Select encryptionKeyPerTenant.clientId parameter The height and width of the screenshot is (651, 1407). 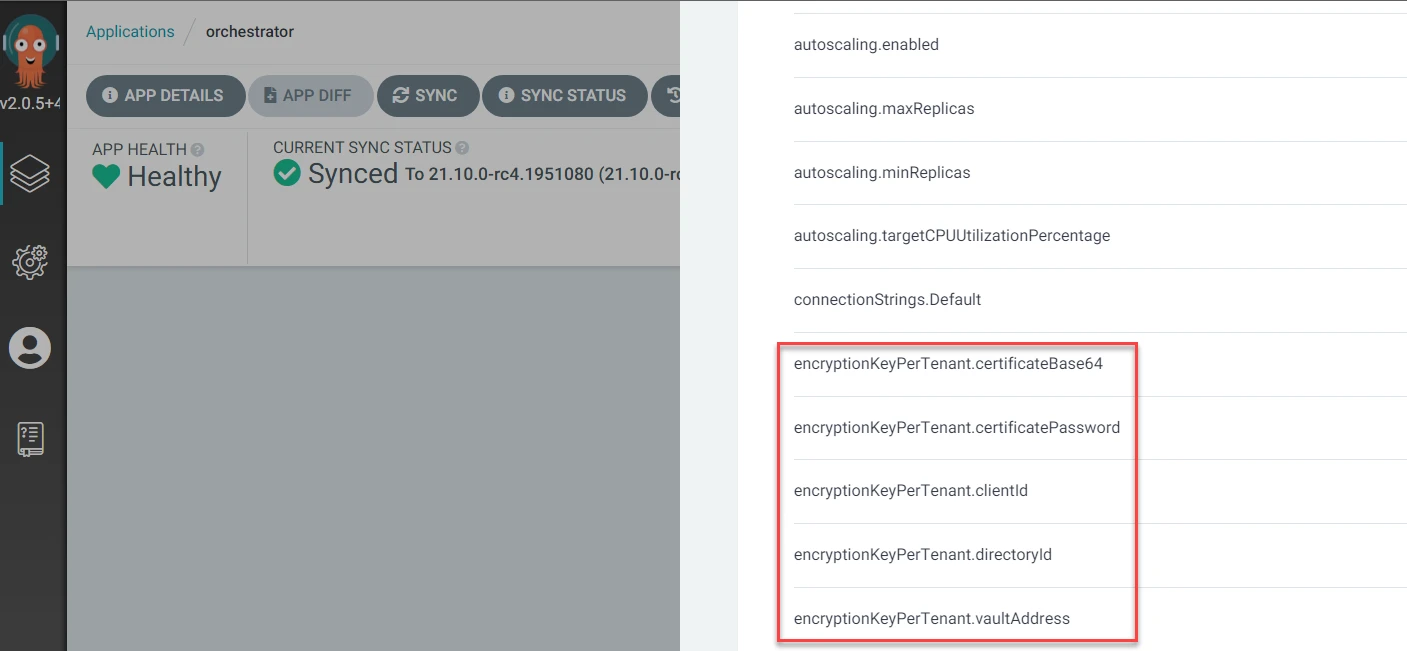1100,491
